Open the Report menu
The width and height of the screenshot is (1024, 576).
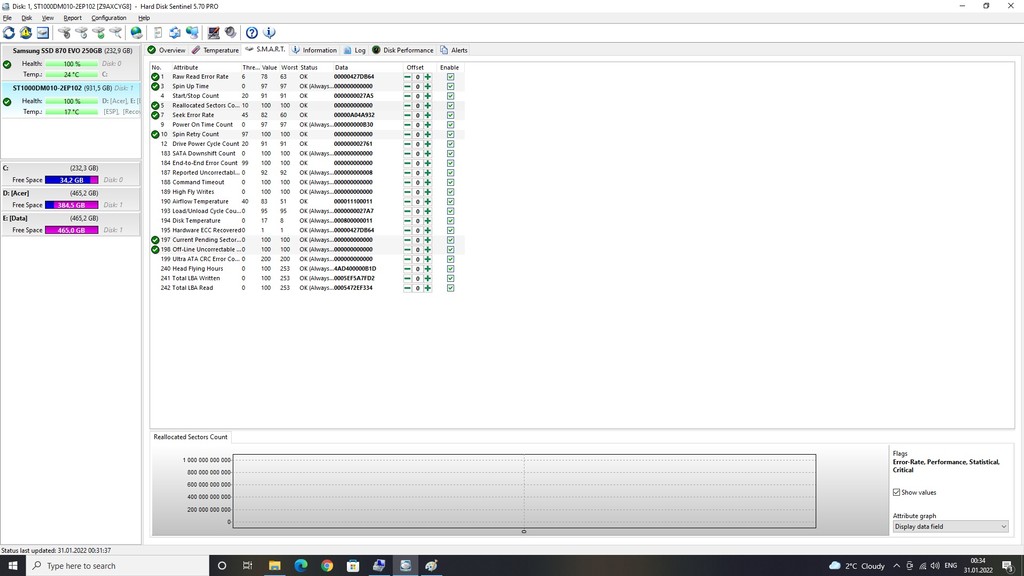[x=72, y=18]
